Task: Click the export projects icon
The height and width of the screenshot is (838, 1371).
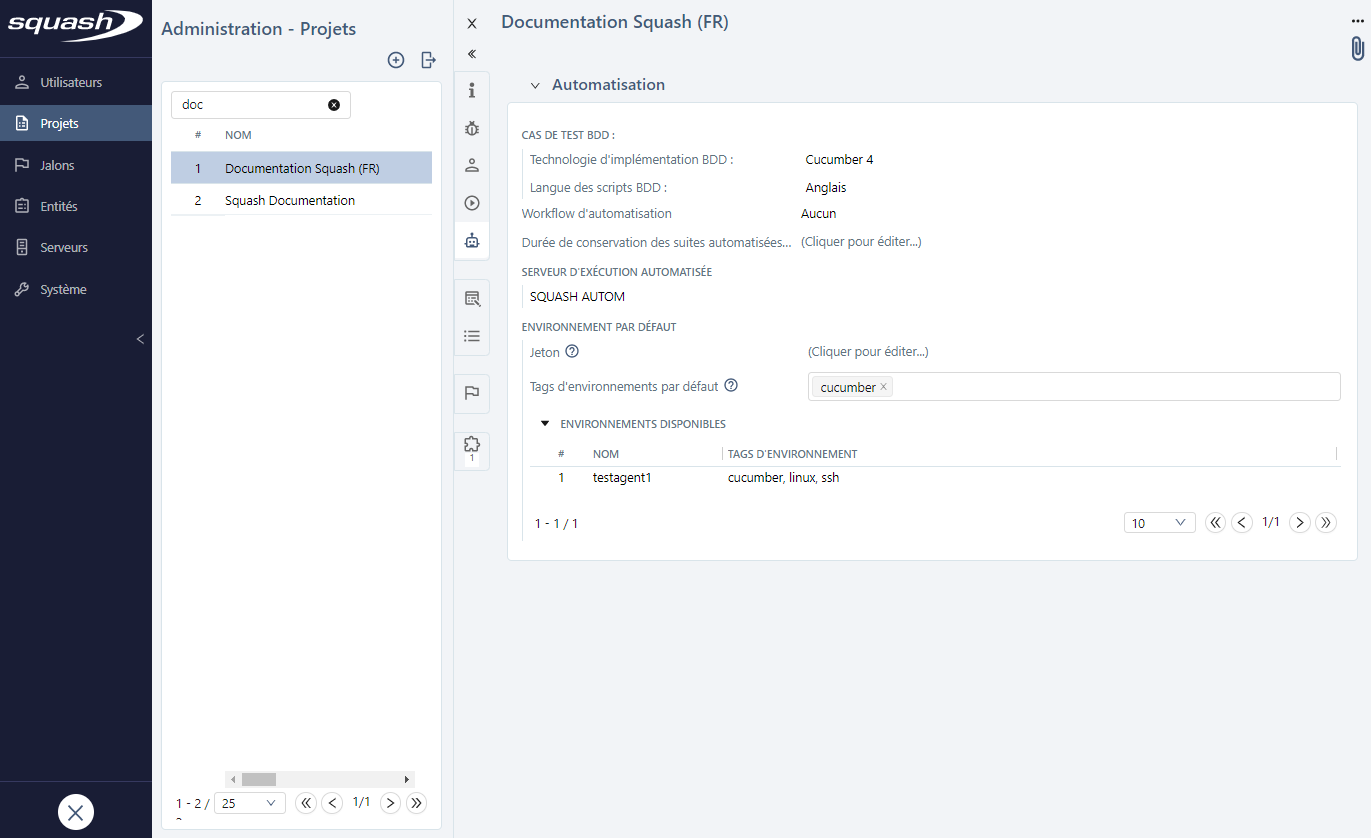Action: 428,60
